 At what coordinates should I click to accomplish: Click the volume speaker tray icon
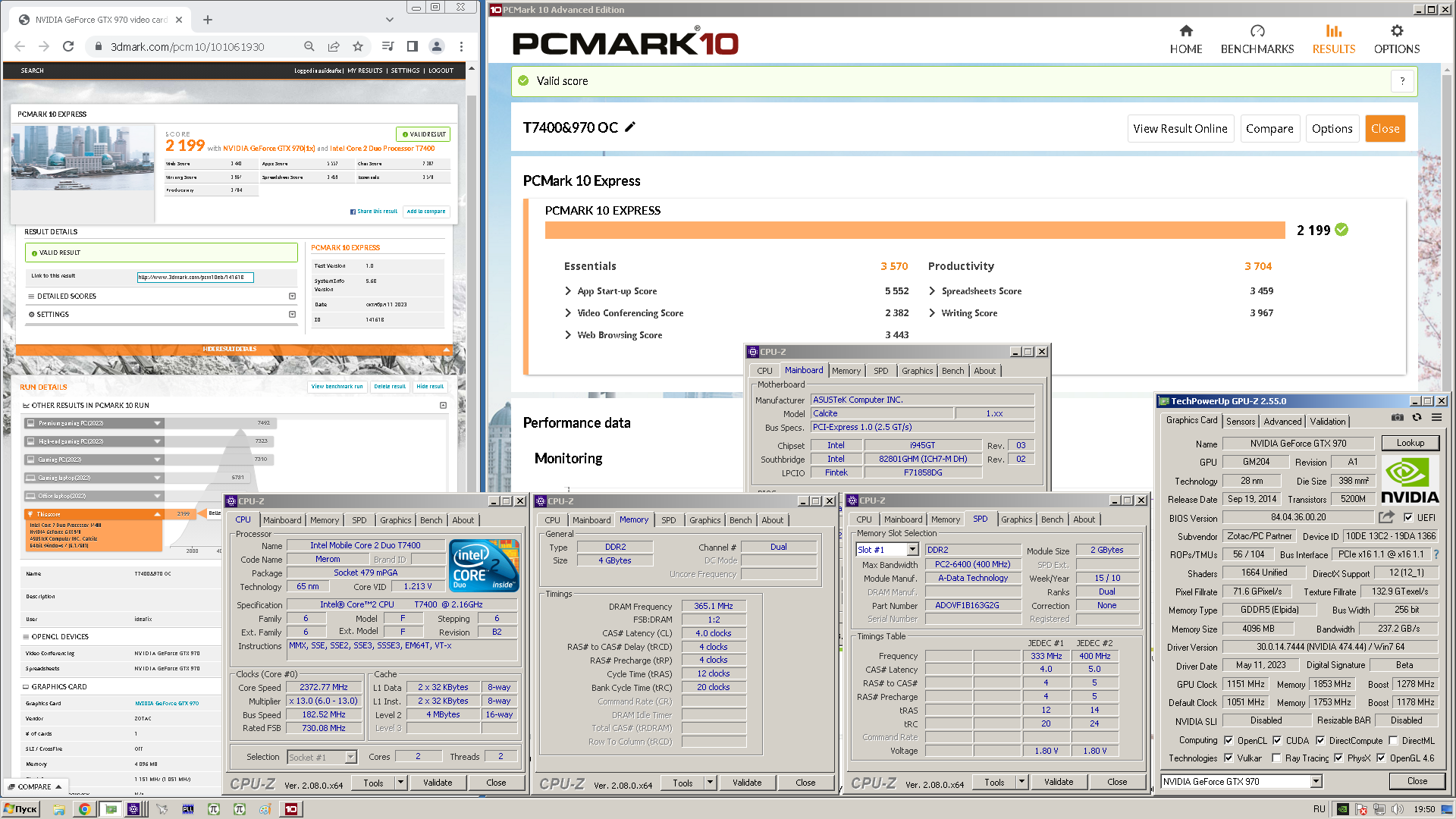[x=1396, y=809]
